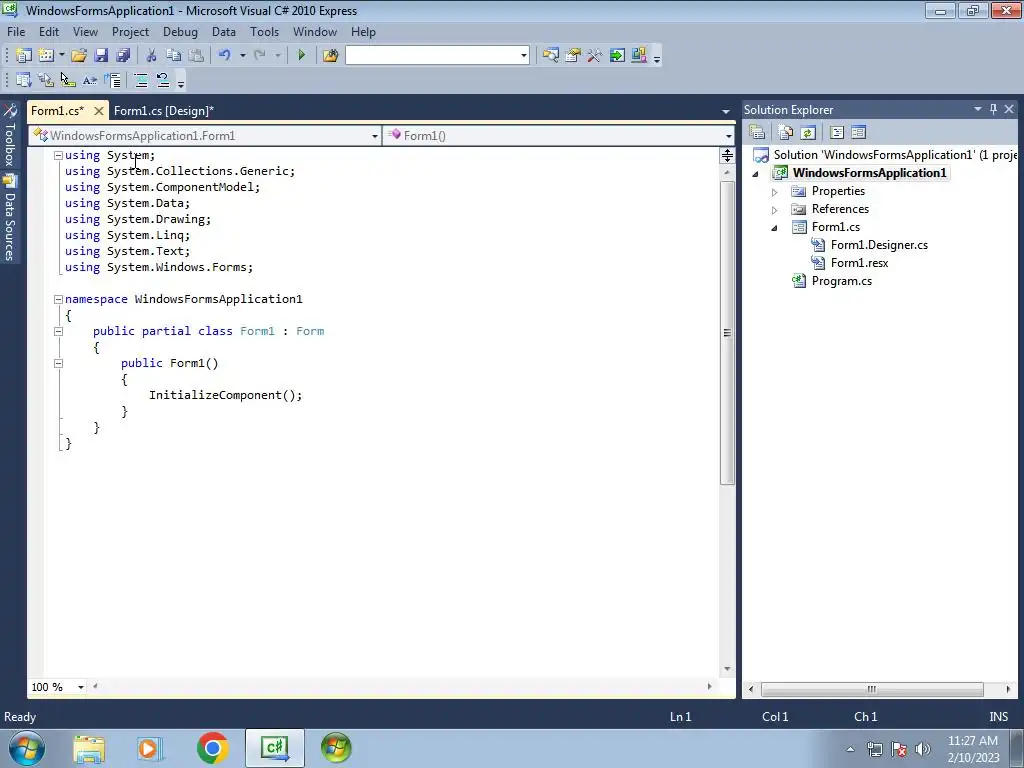The width and height of the screenshot is (1024, 768).
Task: Click Display an Object Member List icon
Action: 24,80
